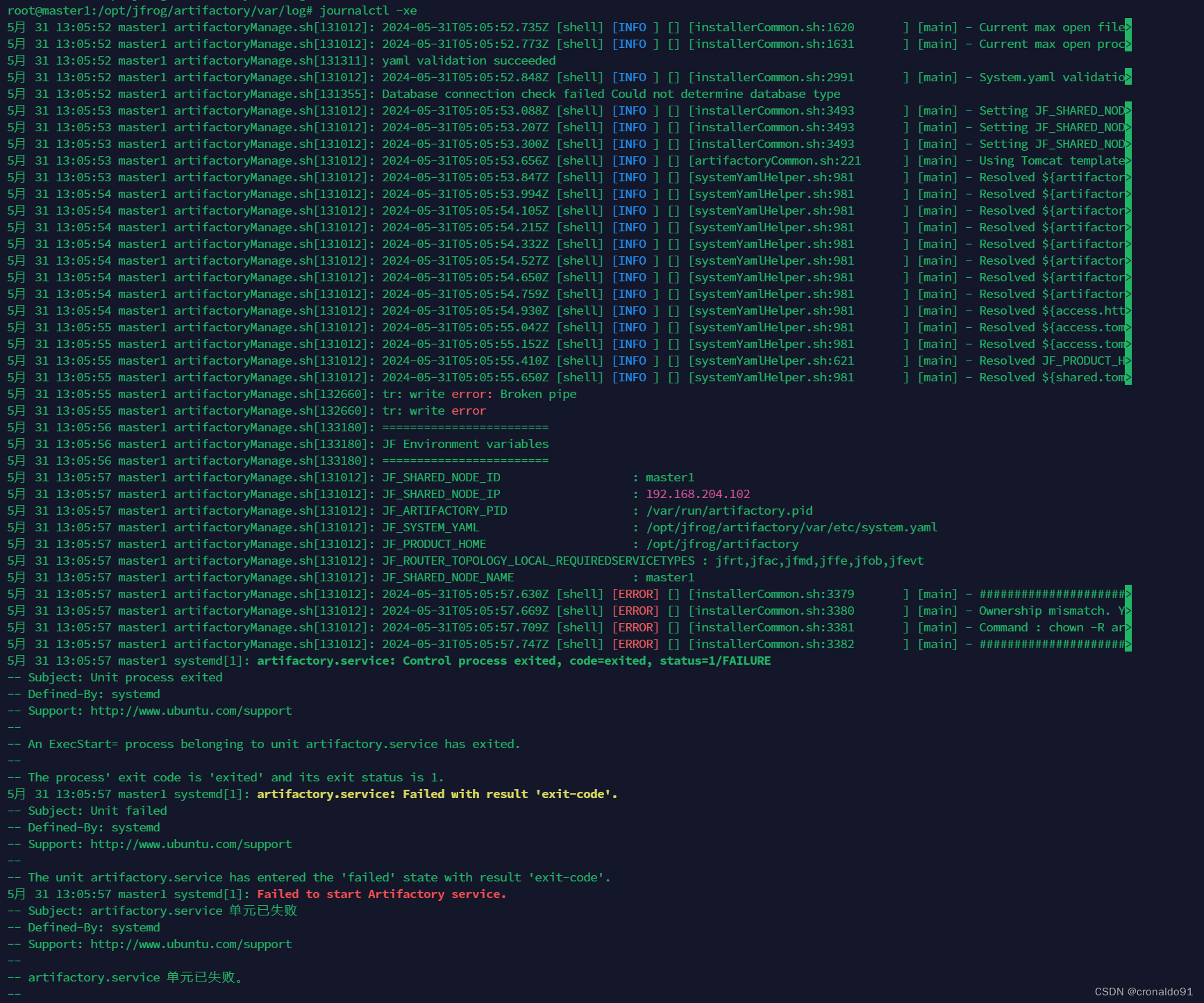Image resolution: width=1204 pixels, height=1003 pixels.
Task: Click the systemYamlHelper.sh:621 source reference
Action: click(x=774, y=360)
